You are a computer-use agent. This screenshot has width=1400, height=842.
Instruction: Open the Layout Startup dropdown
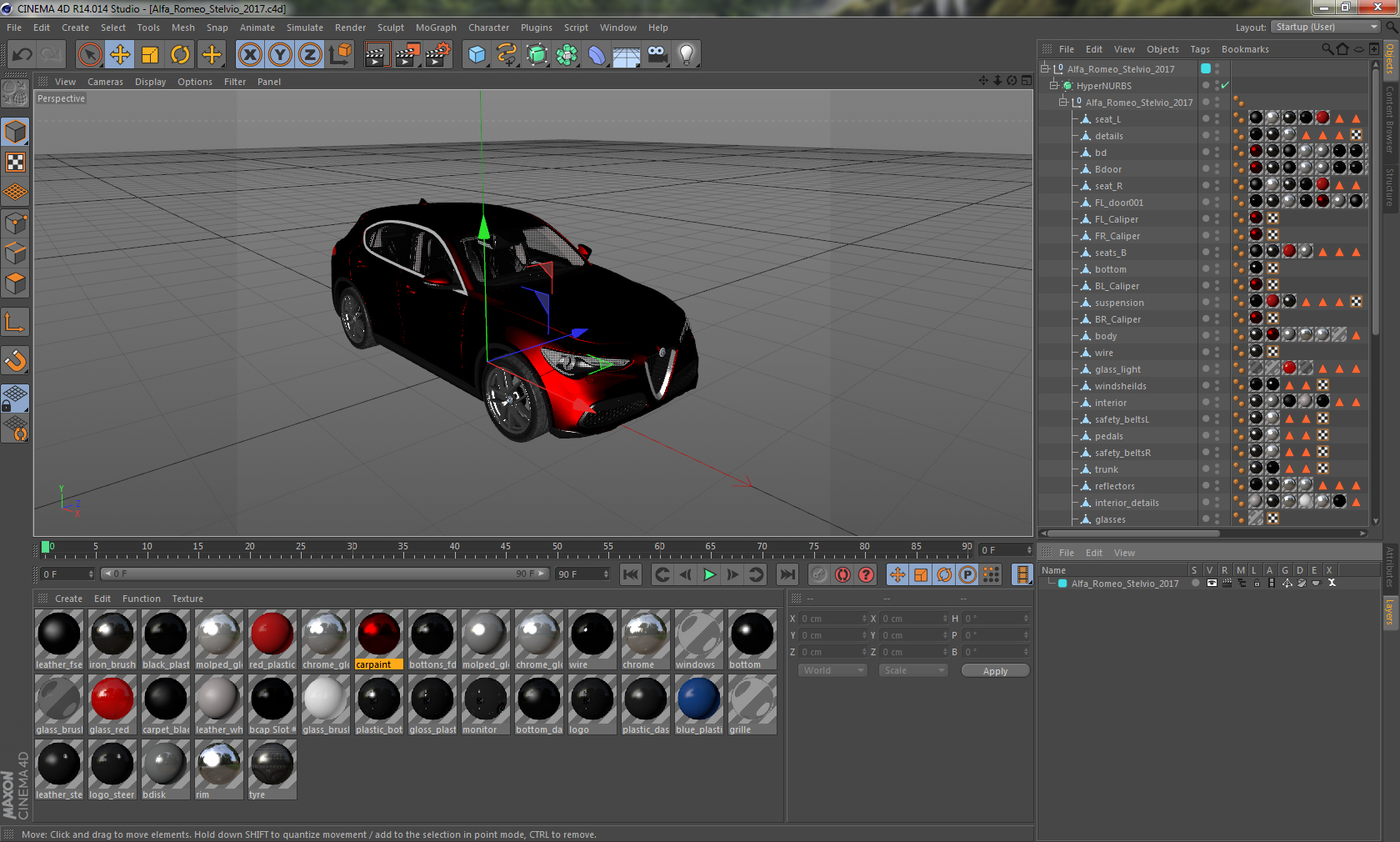coord(1327,28)
